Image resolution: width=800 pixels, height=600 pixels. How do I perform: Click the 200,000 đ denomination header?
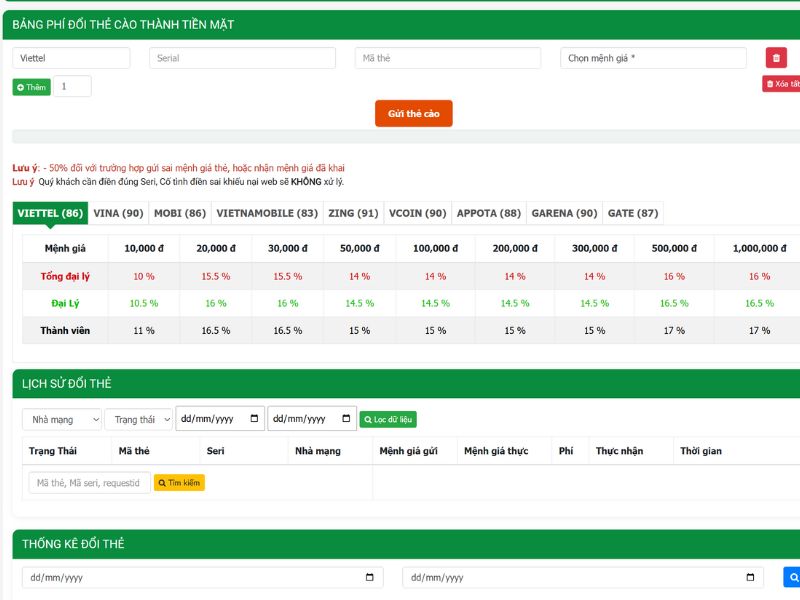click(515, 248)
